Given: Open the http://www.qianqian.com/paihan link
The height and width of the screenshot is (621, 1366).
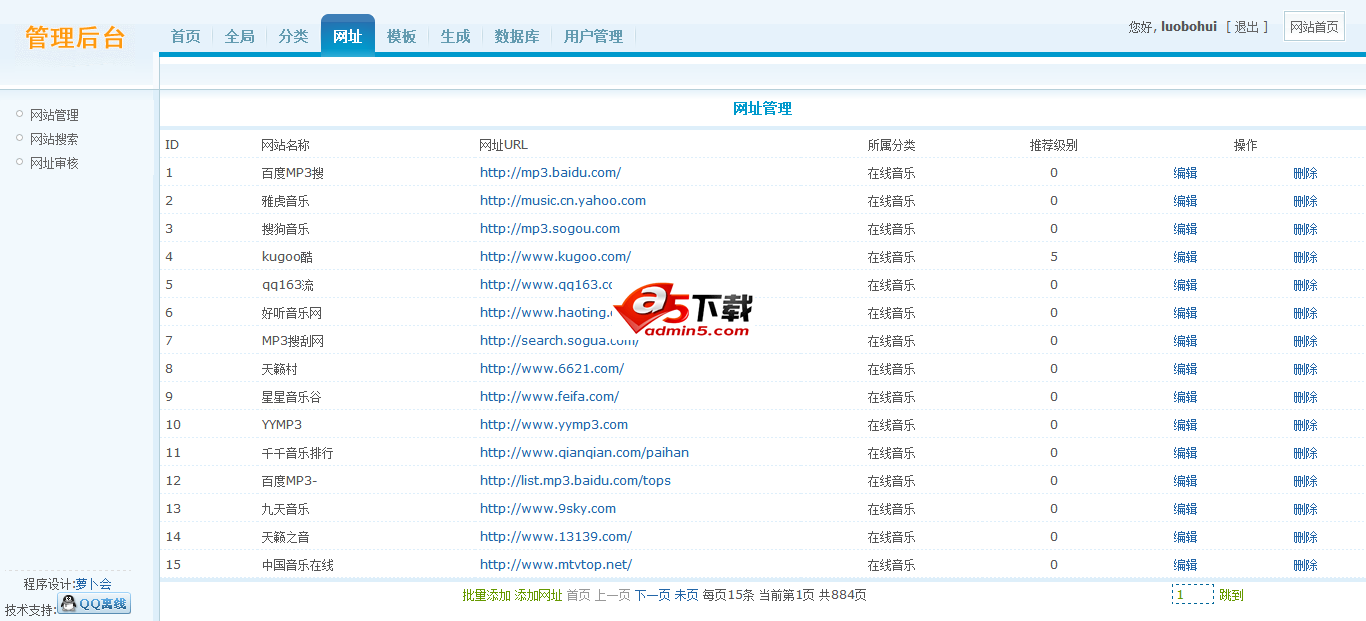Looking at the screenshot, I should [584, 453].
